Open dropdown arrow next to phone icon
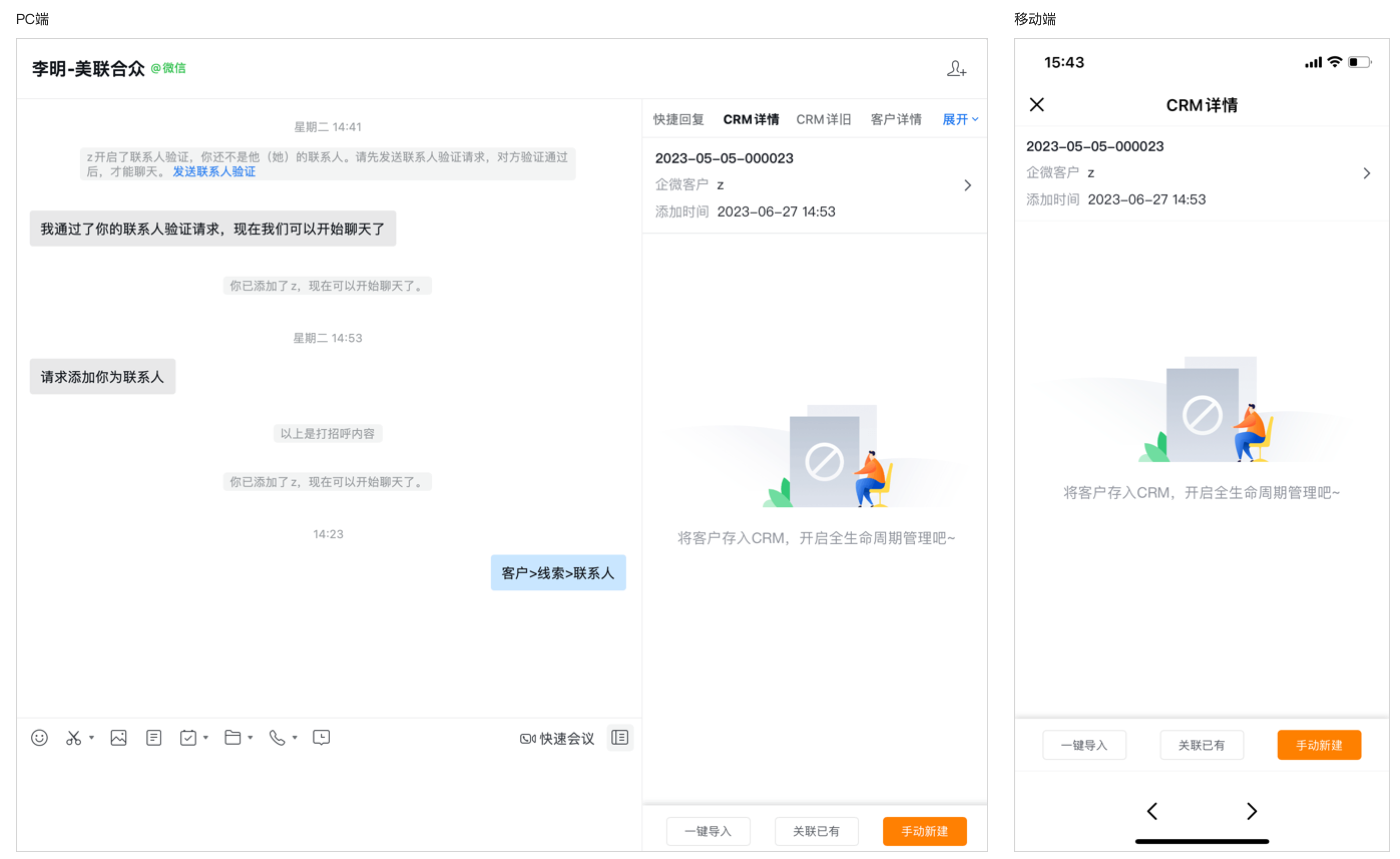 [x=294, y=737]
